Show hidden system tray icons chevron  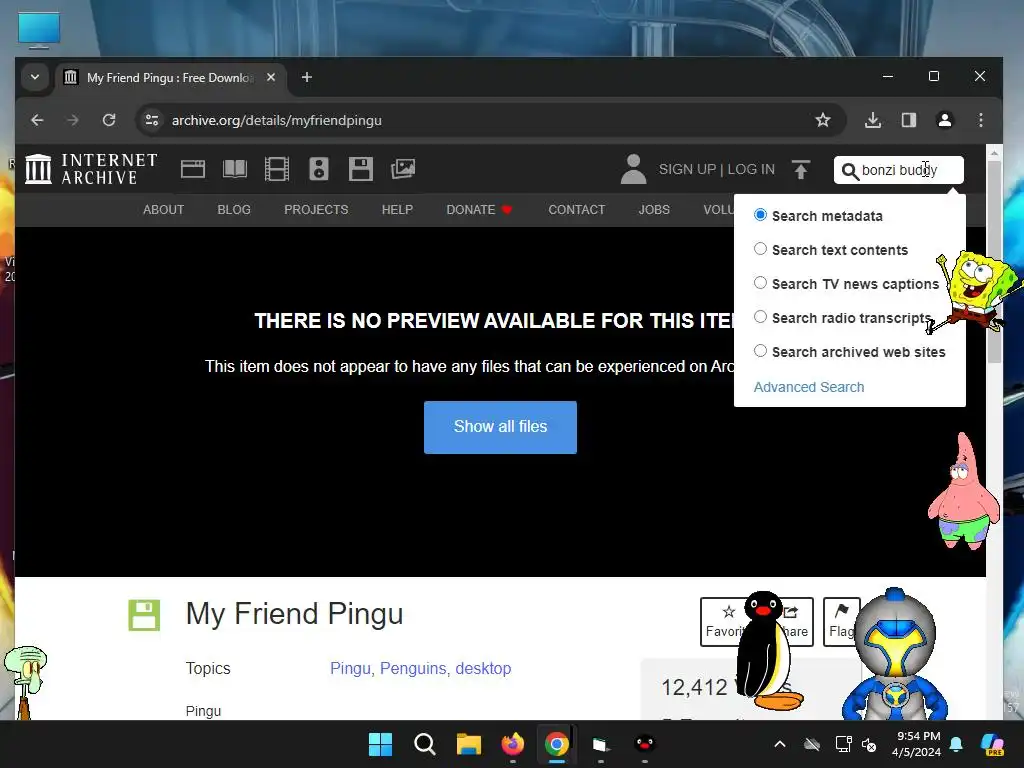pyautogui.click(x=780, y=744)
